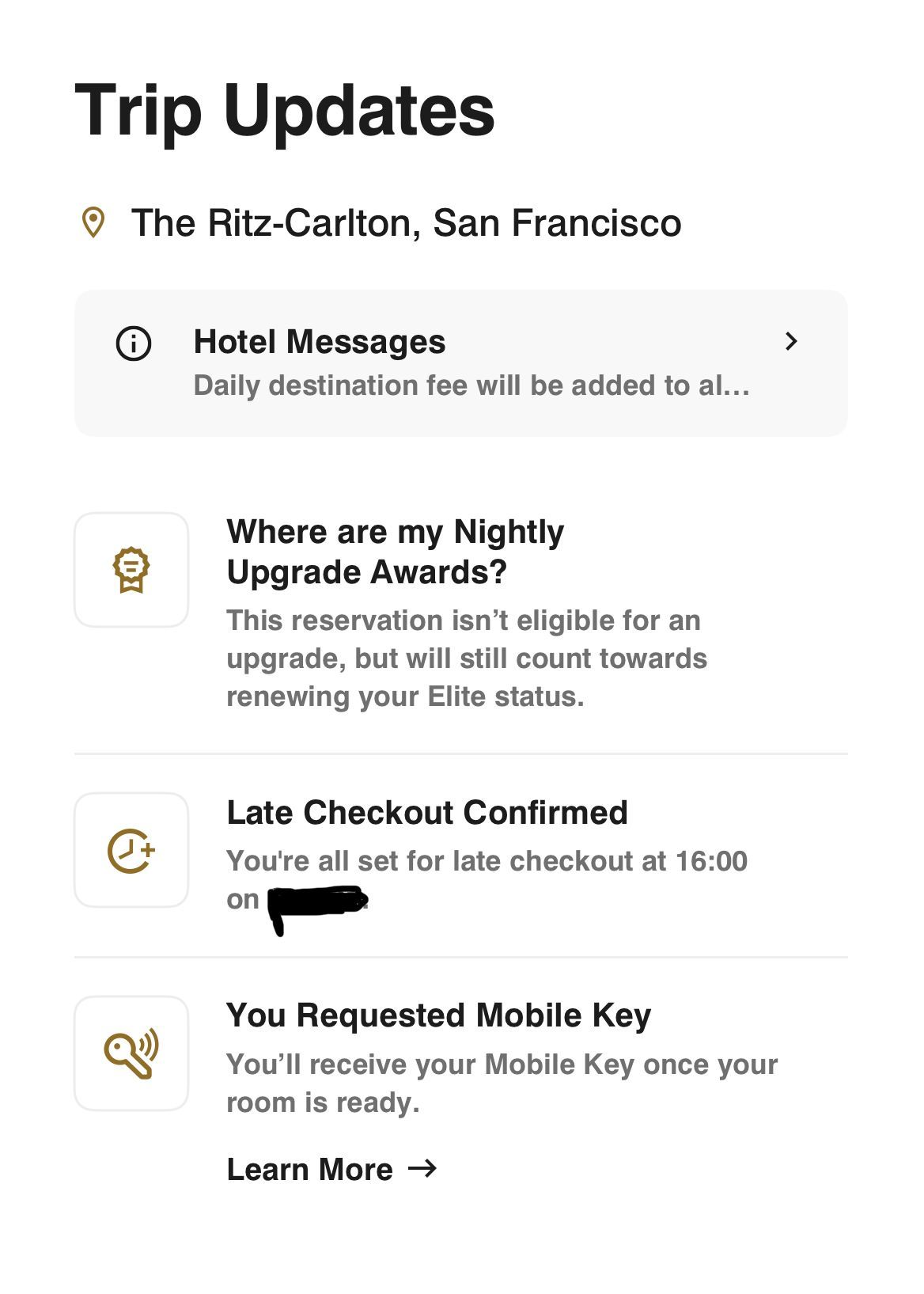924x1294 pixels.
Task: Tap the Late Checkout Confirmed heading
Action: pyautogui.click(x=427, y=813)
